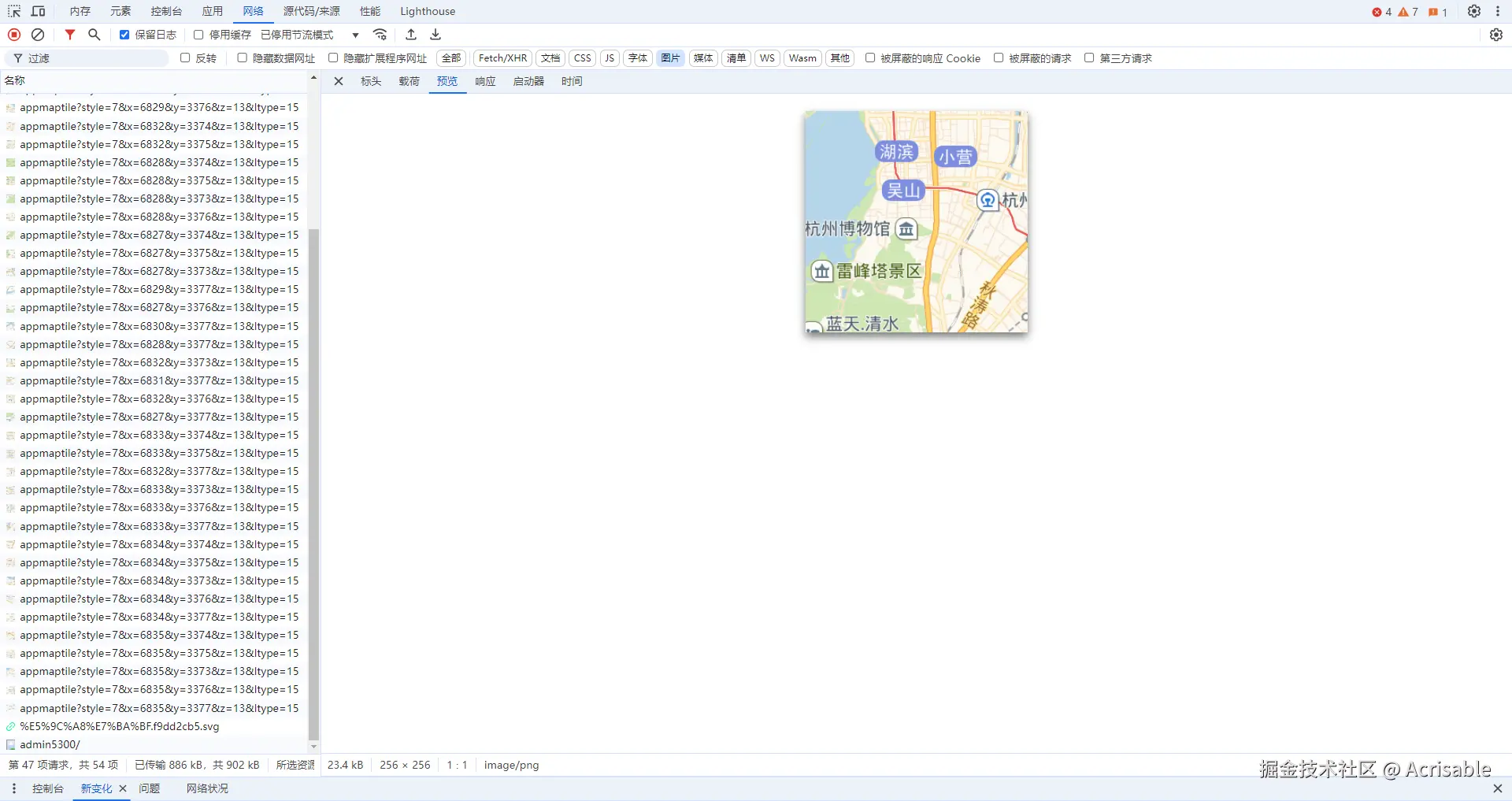Open the 控制台 drawer tab
Viewport: 1512px width, 801px height.
coord(48,788)
